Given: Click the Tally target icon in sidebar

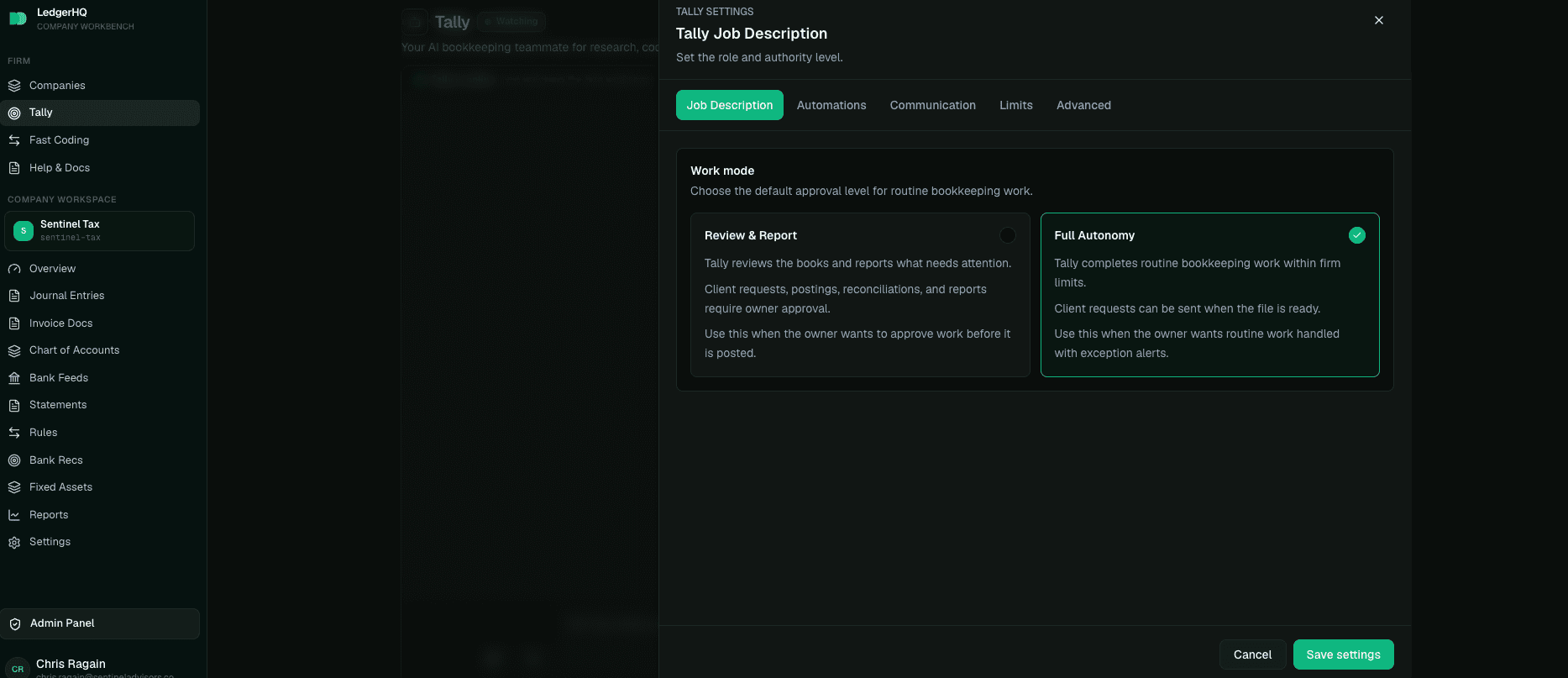Looking at the screenshot, I should [x=14, y=113].
